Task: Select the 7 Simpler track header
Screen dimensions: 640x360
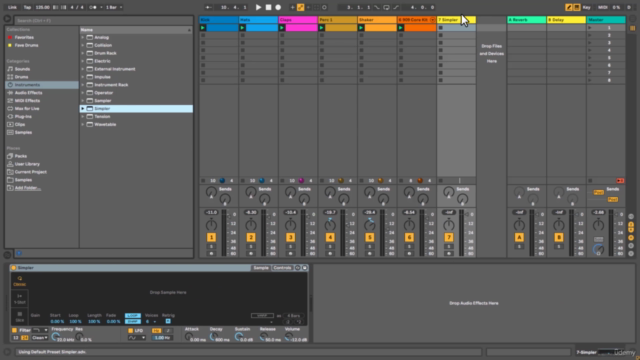Action: 456,20
